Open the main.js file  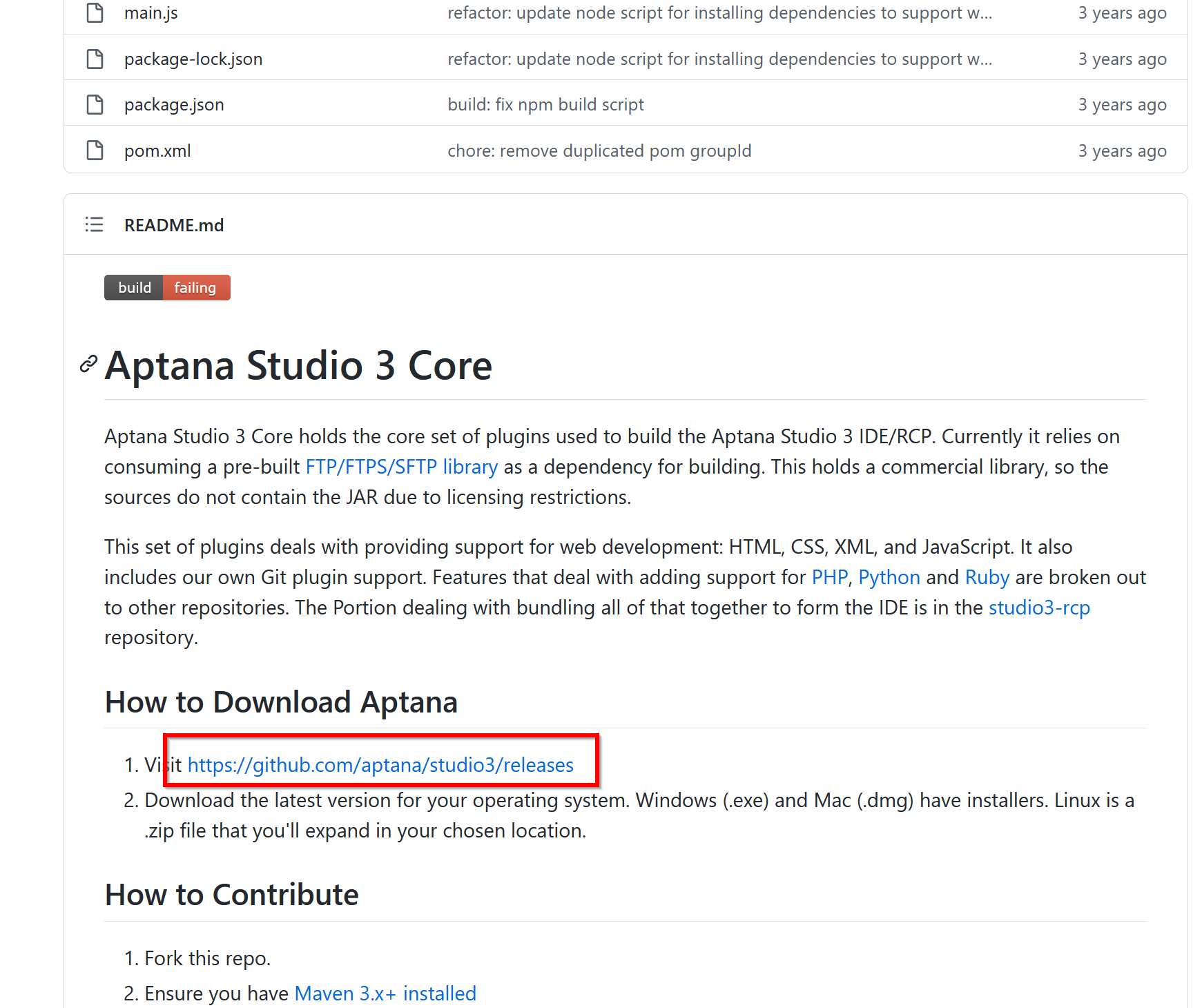pyautogui.click(x=151, y=13)
